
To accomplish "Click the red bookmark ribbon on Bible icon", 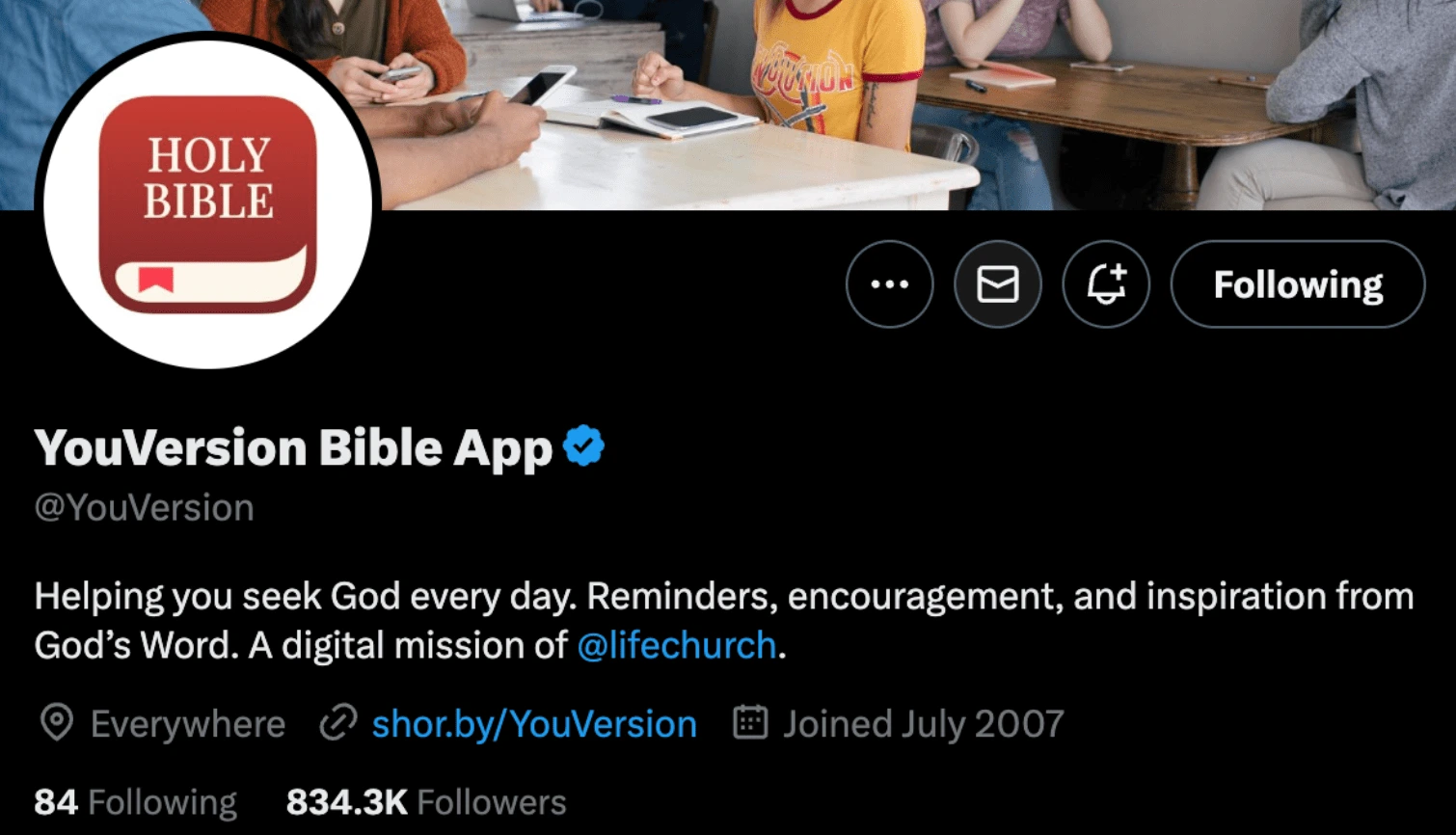I will click(155, 280).
